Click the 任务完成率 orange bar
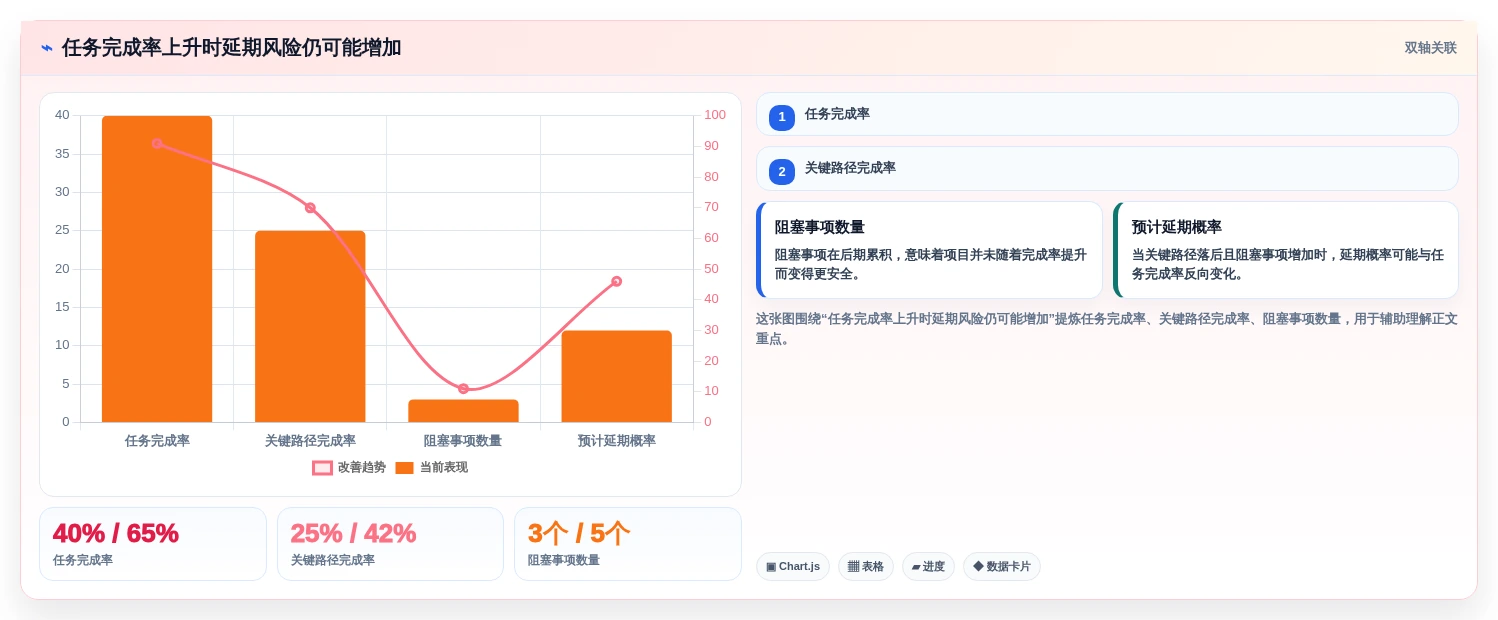 (157, 269)
